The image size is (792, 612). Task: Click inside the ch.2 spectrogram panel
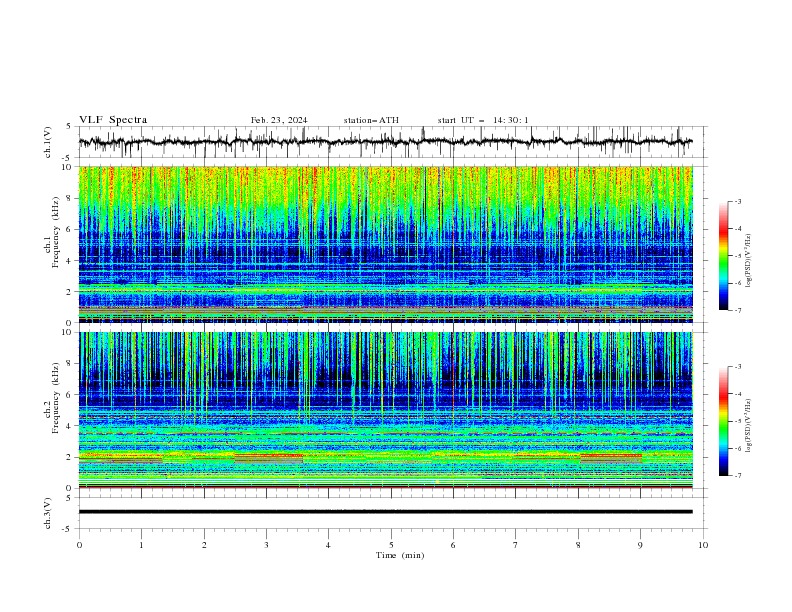[385, 410]
